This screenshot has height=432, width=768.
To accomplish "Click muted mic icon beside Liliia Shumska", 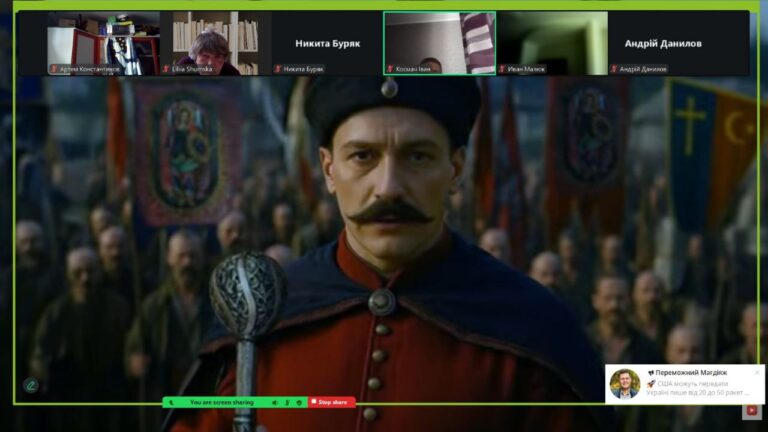I will [x=166, y=69].
